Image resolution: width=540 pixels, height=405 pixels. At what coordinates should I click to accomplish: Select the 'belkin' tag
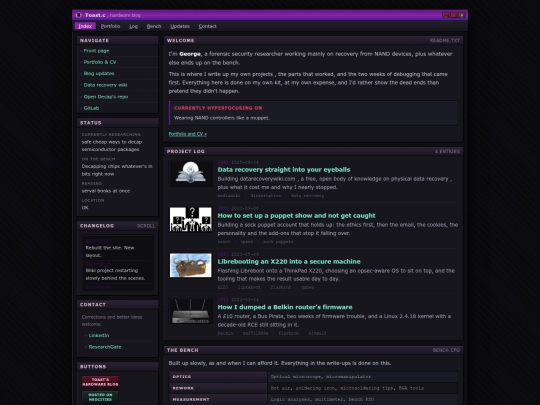tap(225, 333)
